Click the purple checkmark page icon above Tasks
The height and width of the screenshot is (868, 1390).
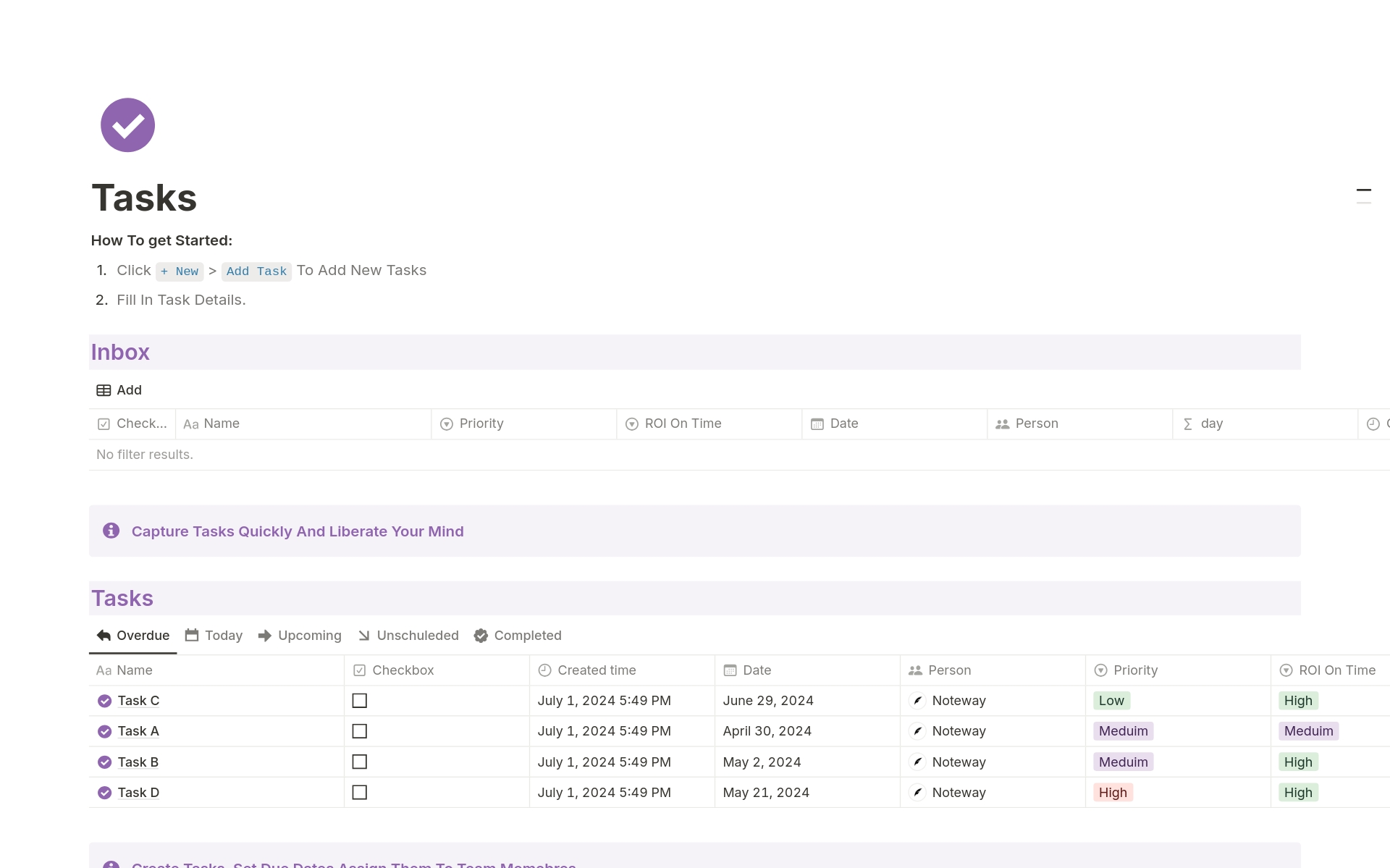127,125
